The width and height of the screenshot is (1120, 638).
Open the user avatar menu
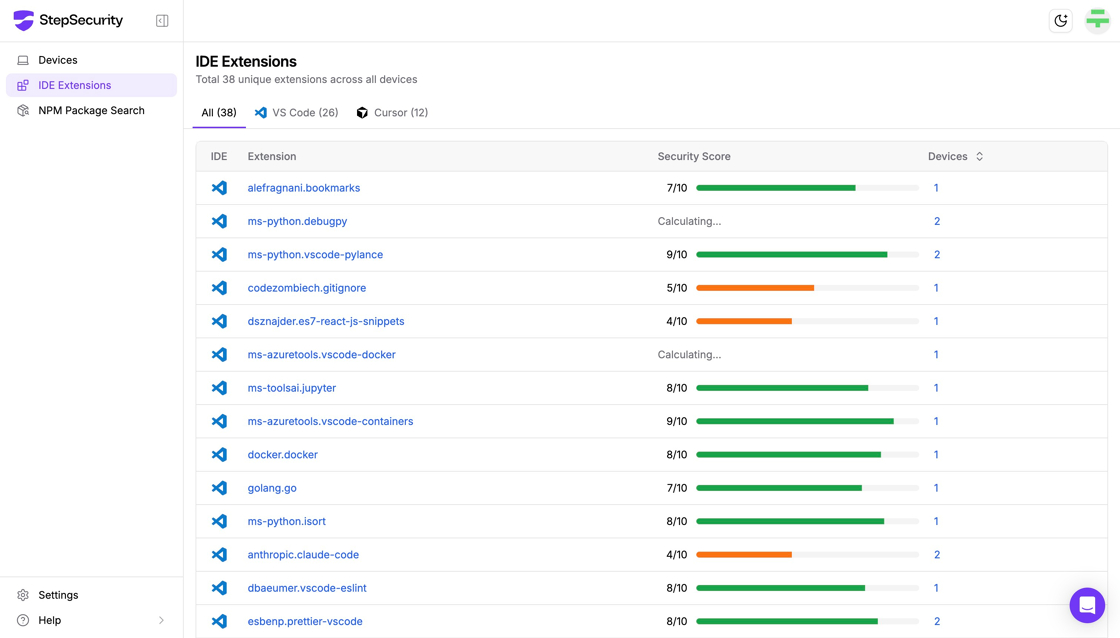point(1097,21)
